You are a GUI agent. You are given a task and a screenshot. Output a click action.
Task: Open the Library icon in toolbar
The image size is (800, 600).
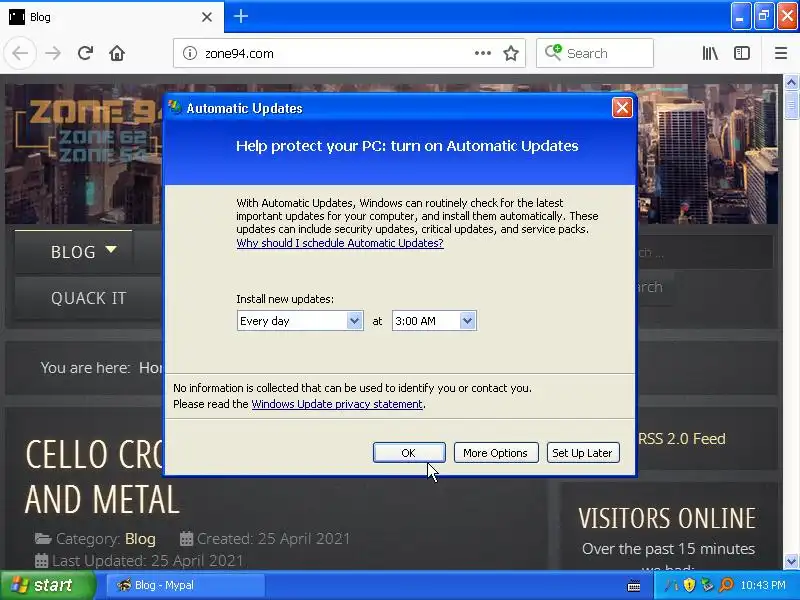pyautogui.click(x=710, y=53)
